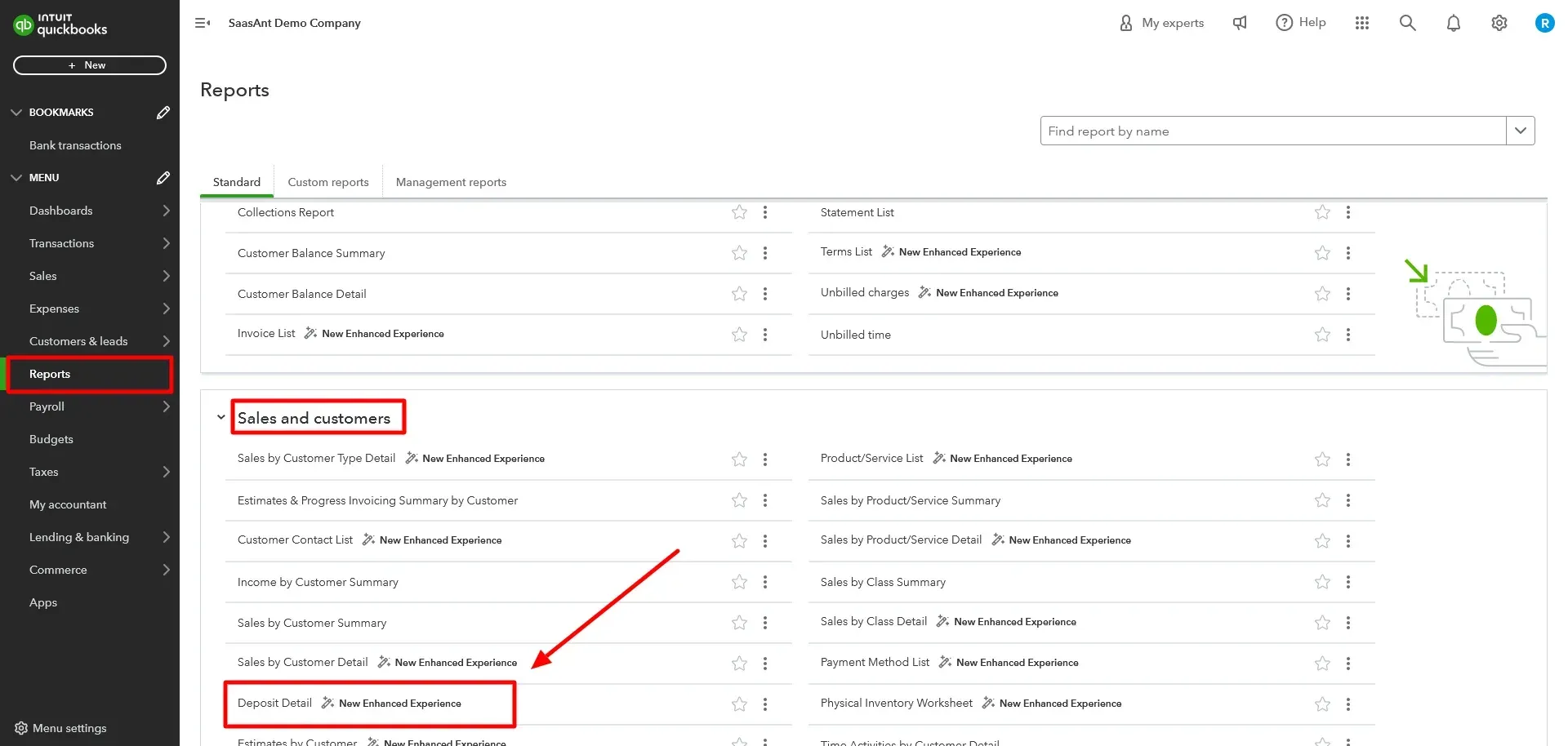The height and width of the screenshot is (746, 1568).
Task: Click the QuickBooks logo
Action: [60, 24]
